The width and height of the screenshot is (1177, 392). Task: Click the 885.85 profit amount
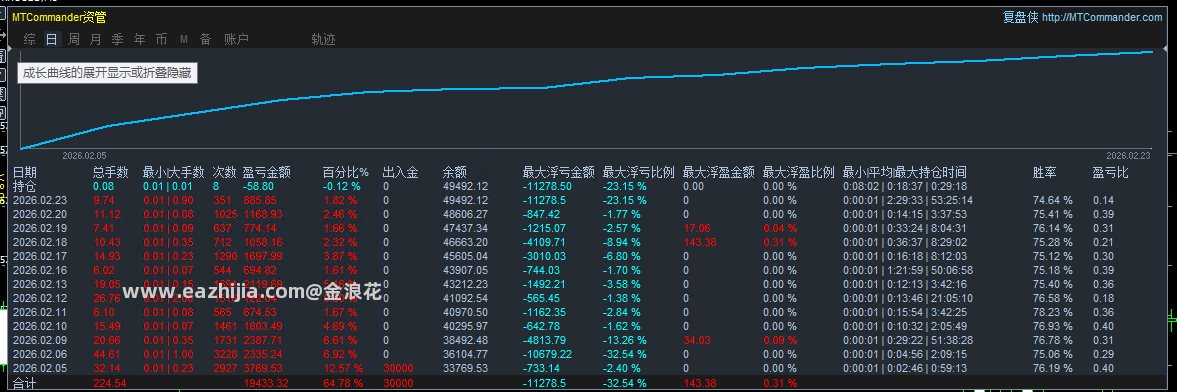260,201
